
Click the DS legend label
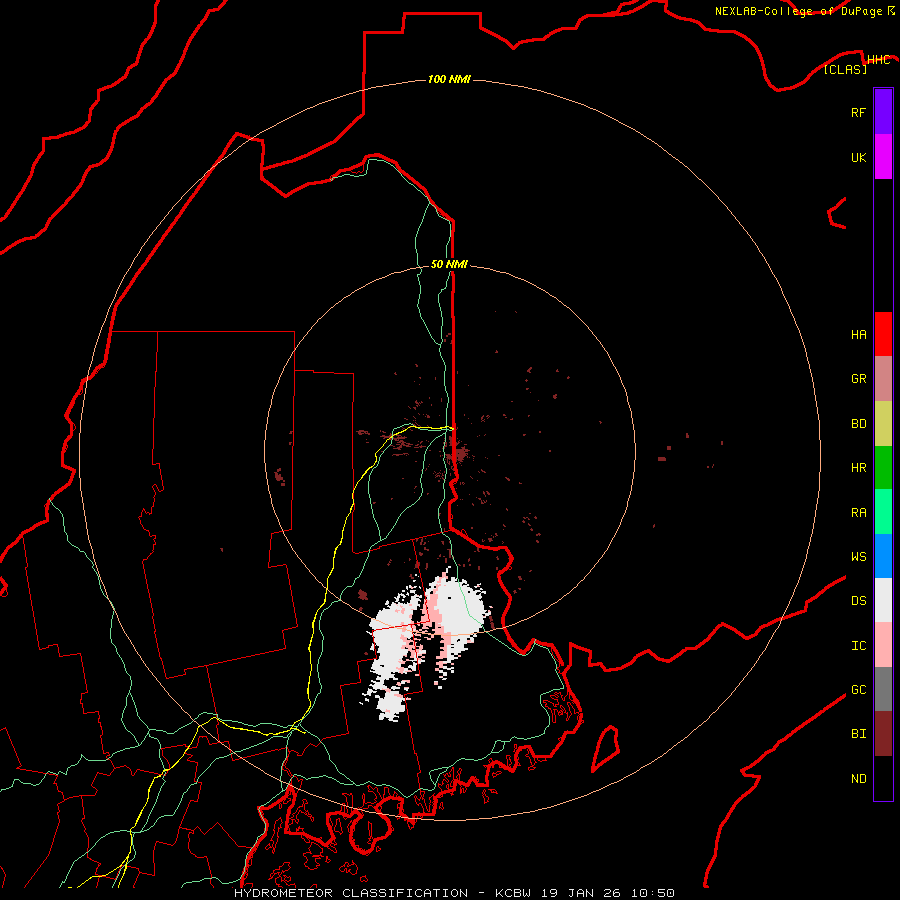[858, 601]
